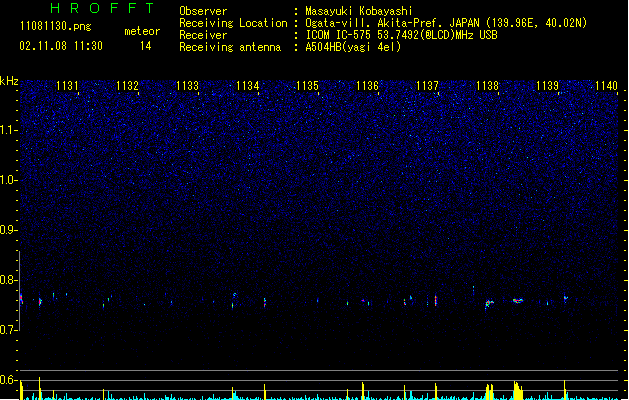Click the tall yellow power peak below 1138.5
The height and width of the screenshot is (400, 629).
(518, 391)
